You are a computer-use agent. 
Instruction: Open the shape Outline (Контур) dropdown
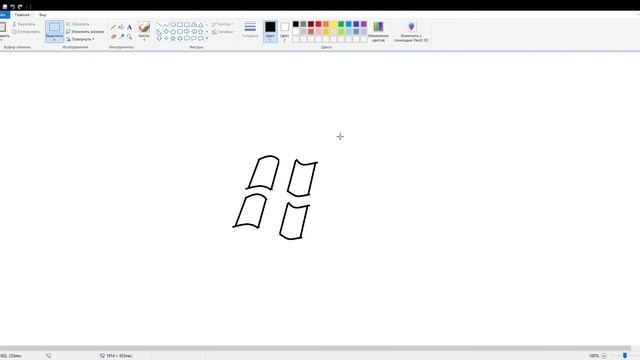coord(222,24)
